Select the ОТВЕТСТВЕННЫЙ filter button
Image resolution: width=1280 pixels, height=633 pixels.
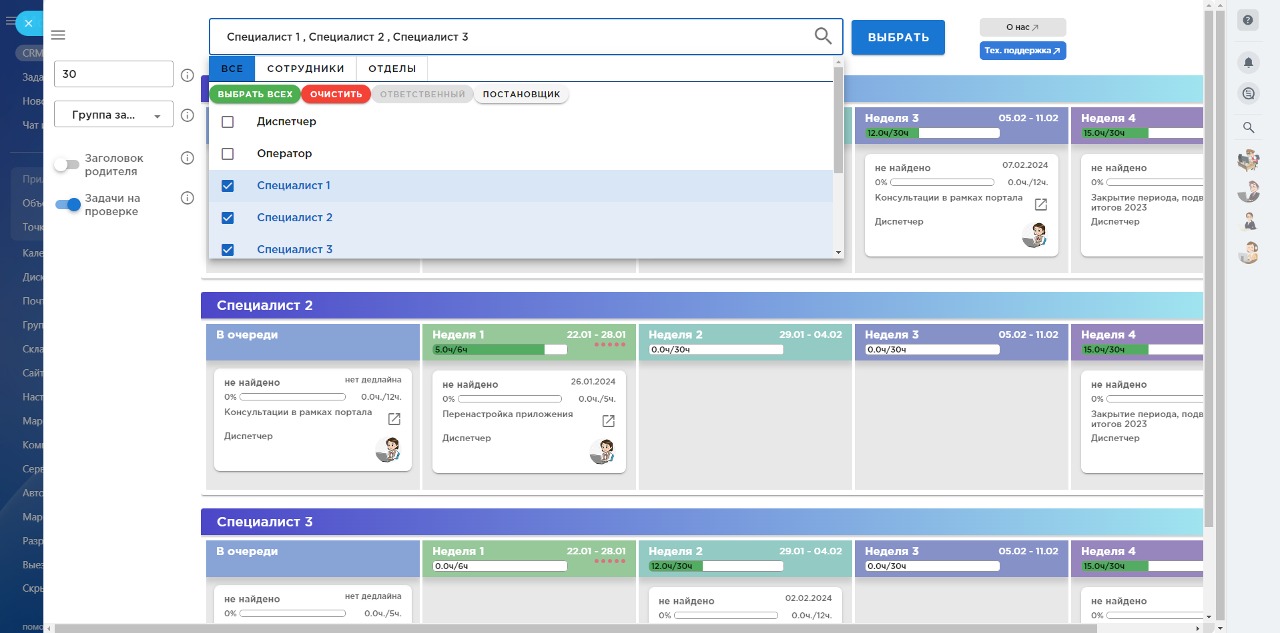coord(423,94)
